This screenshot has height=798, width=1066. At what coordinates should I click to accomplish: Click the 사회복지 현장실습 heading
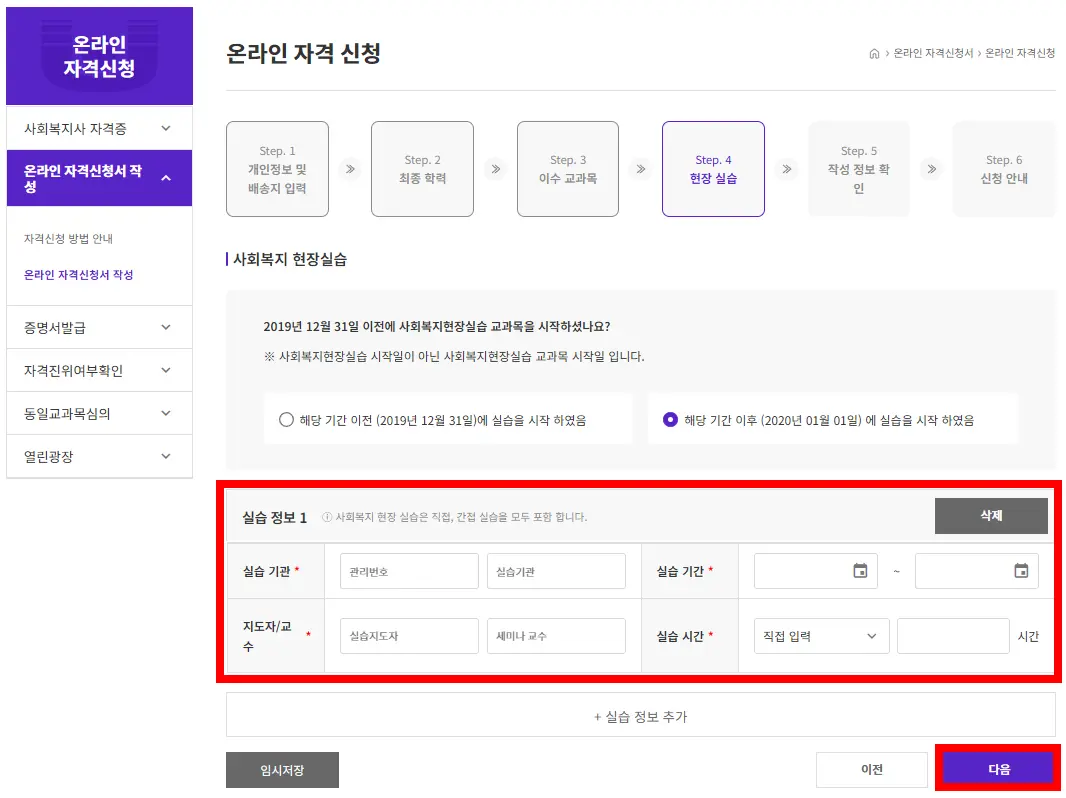[290, 259]
